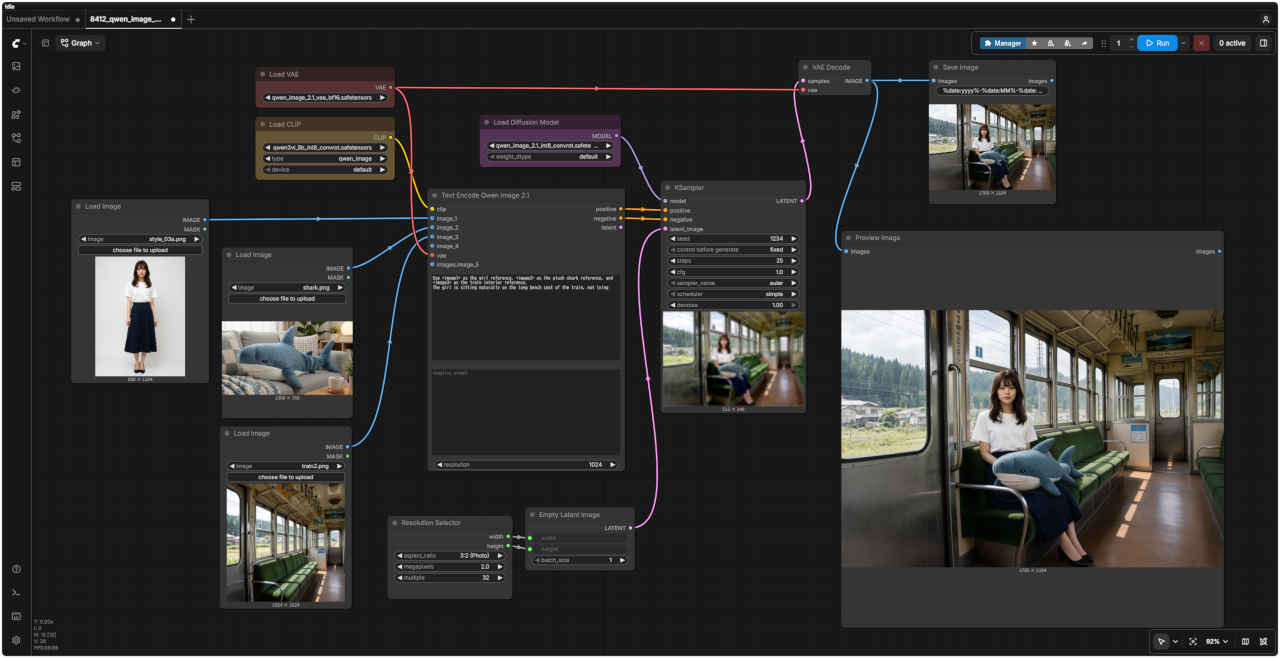Viewport: 1280px width, 658px height.
Task: Open the node library sidebar icon
Action: [16, 90]
